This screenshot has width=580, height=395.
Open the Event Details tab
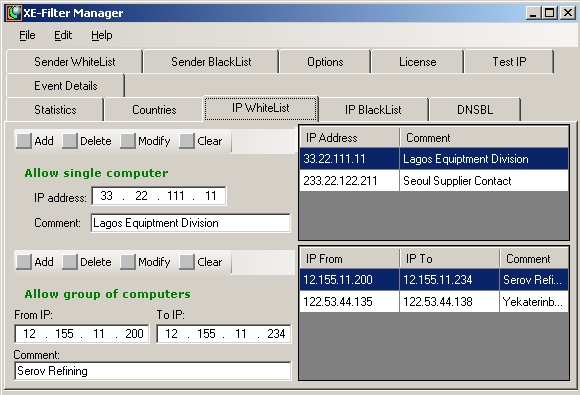pos(65,86)
